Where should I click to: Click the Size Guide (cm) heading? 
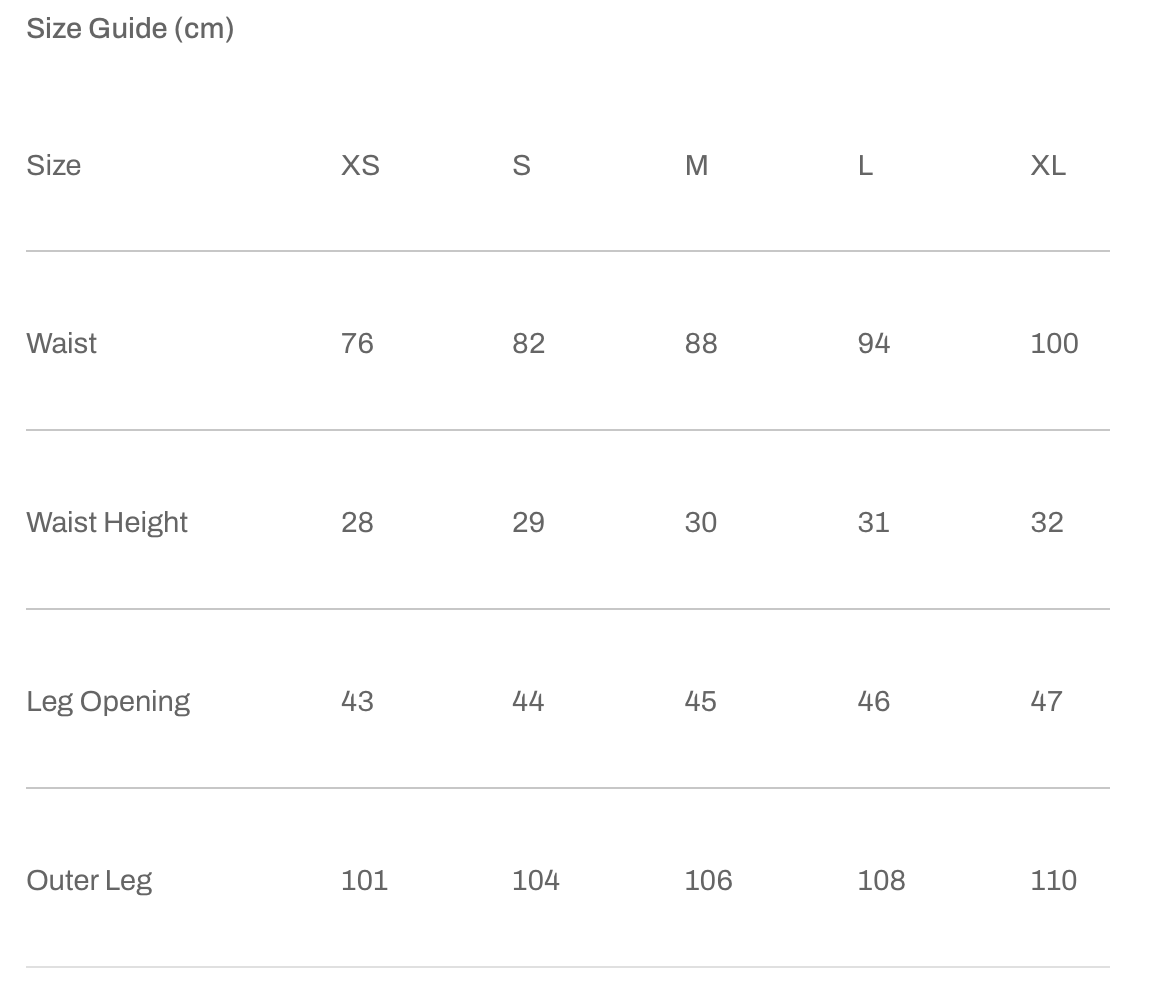tap(130, 28)
